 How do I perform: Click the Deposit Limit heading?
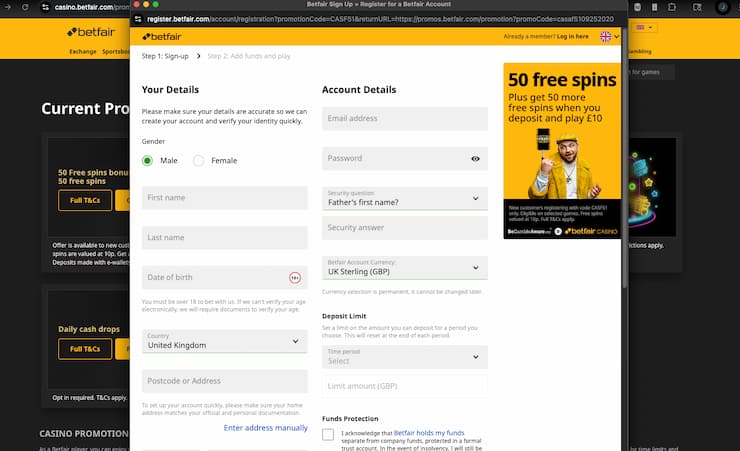click(344, 316)
